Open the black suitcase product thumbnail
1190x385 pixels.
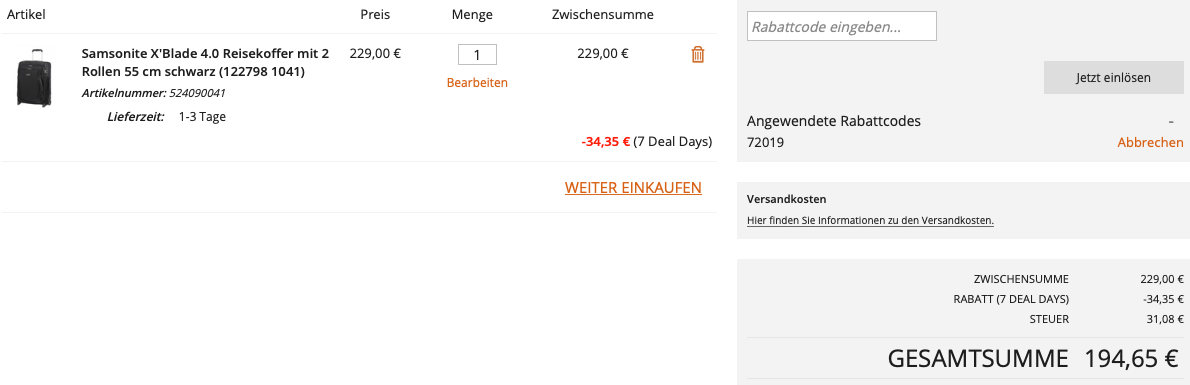click(x=31, y=77)
